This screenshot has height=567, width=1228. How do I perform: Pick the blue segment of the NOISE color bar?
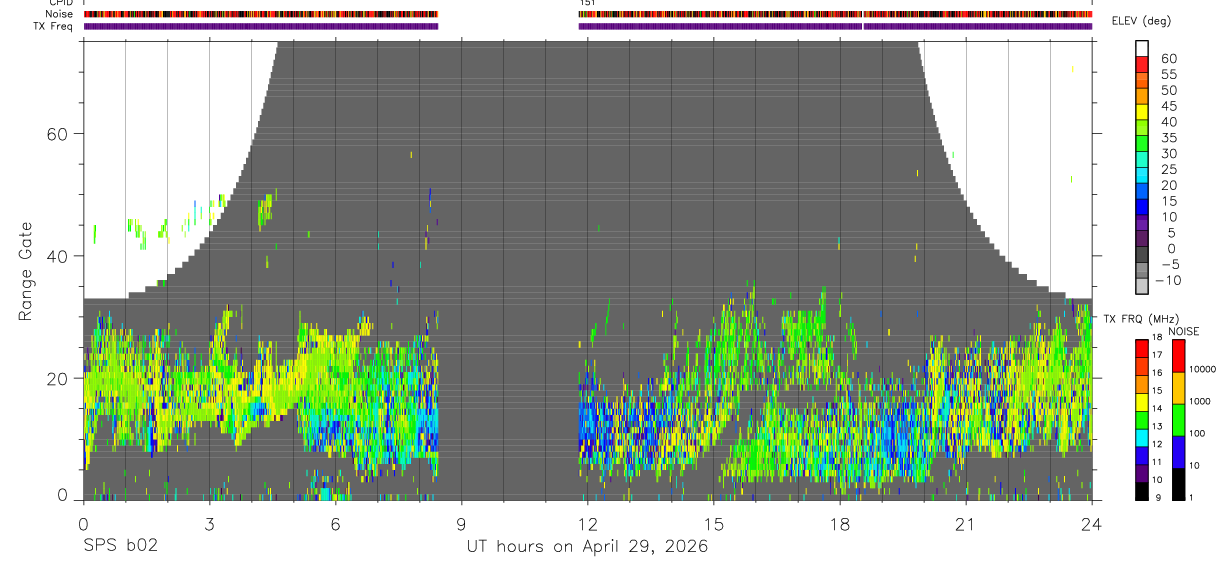pos(1178,452)
